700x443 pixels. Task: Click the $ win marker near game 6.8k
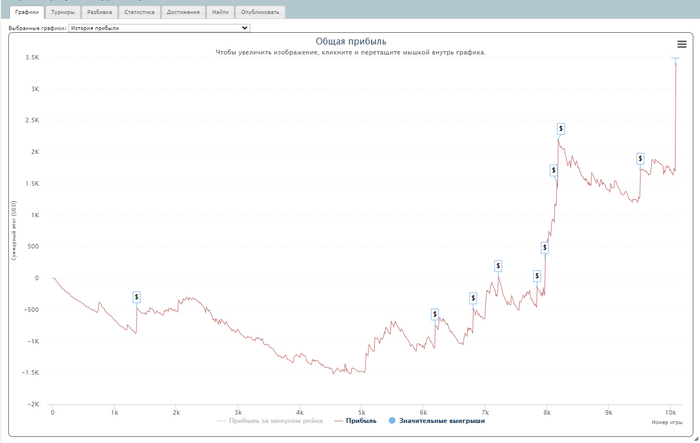tap(473, 298)
